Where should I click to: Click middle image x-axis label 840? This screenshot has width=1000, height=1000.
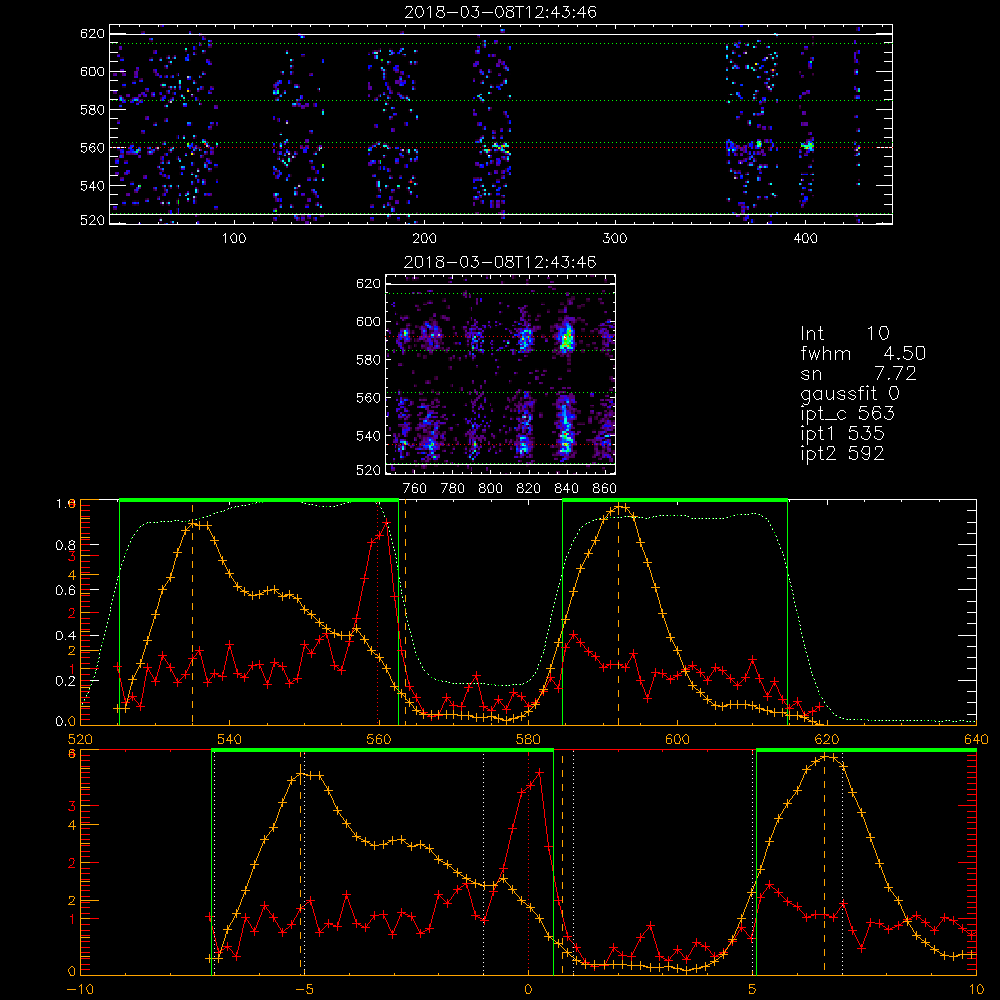click(566, 489)
